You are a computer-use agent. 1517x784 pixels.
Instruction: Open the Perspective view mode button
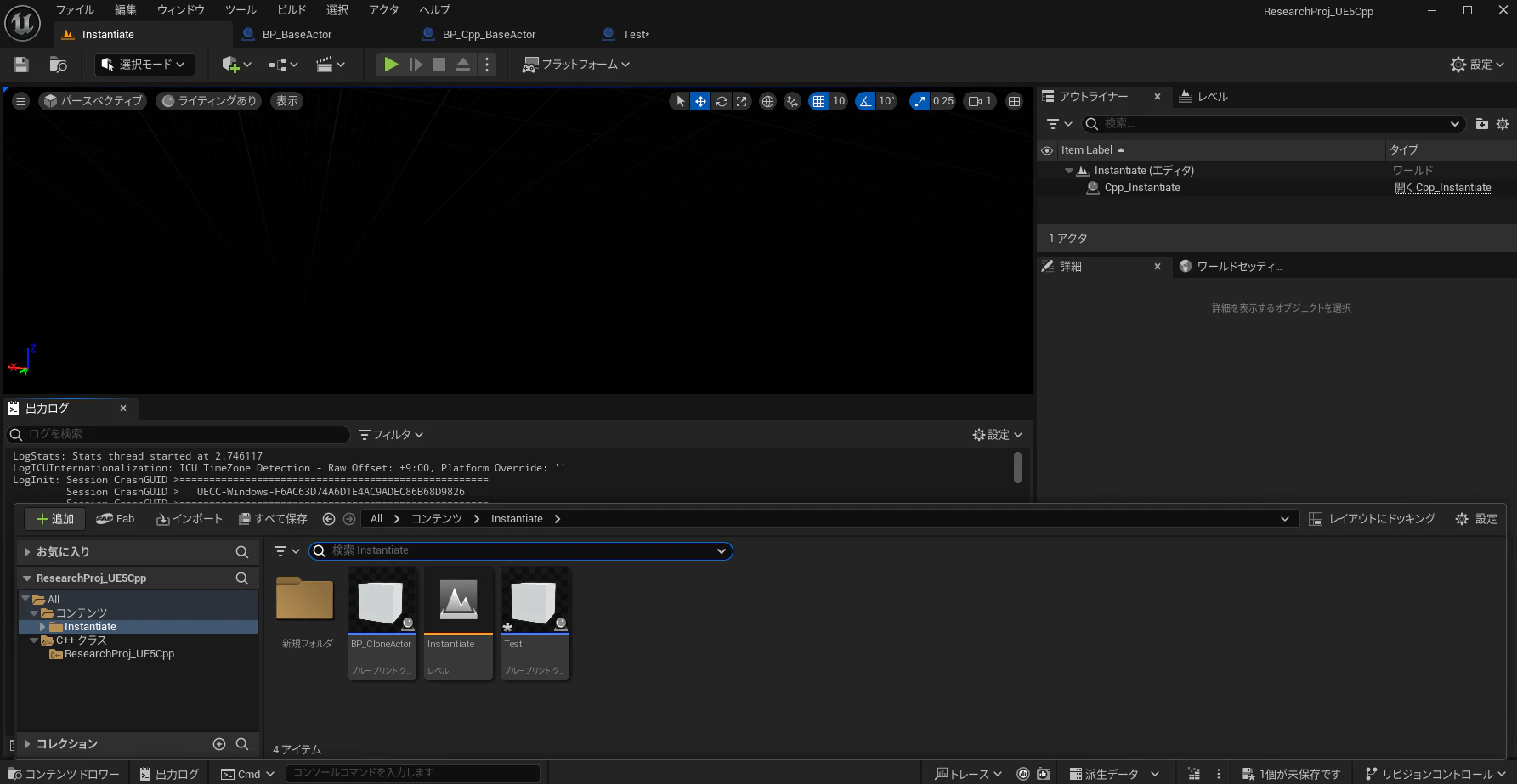click(x=93, y=101)
